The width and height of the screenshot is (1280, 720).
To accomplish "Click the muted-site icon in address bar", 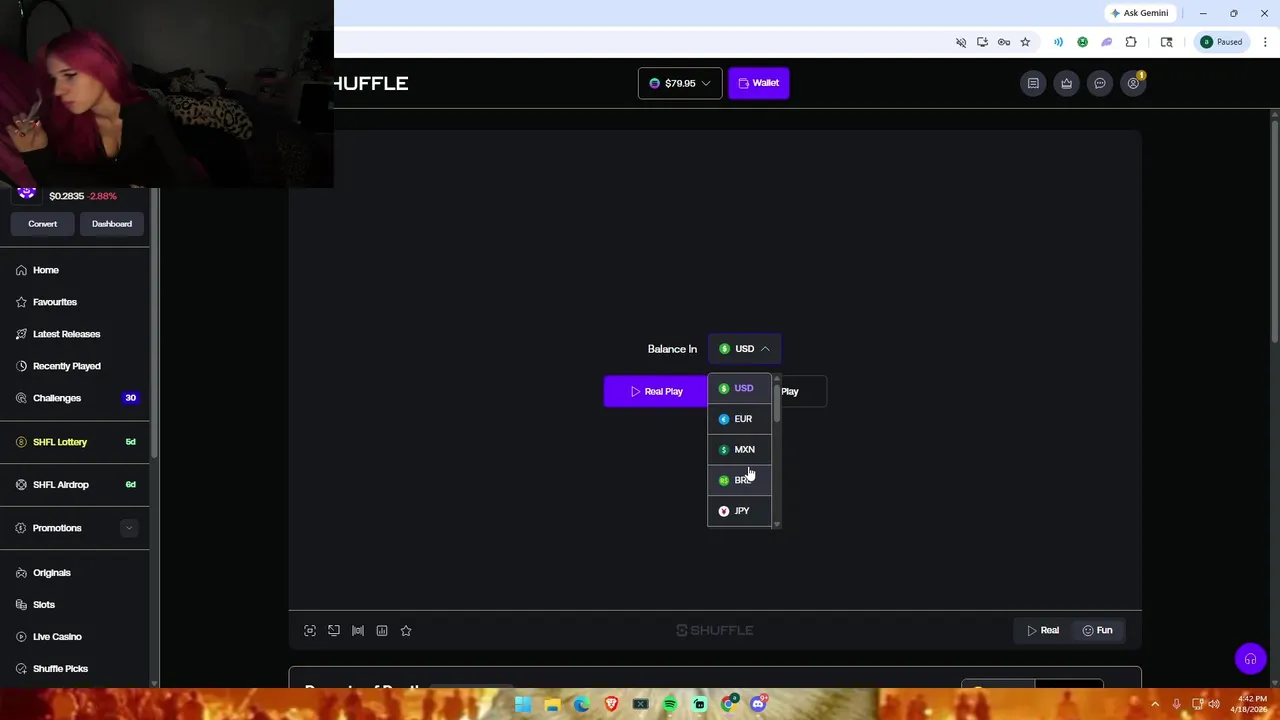I will 961,42.
